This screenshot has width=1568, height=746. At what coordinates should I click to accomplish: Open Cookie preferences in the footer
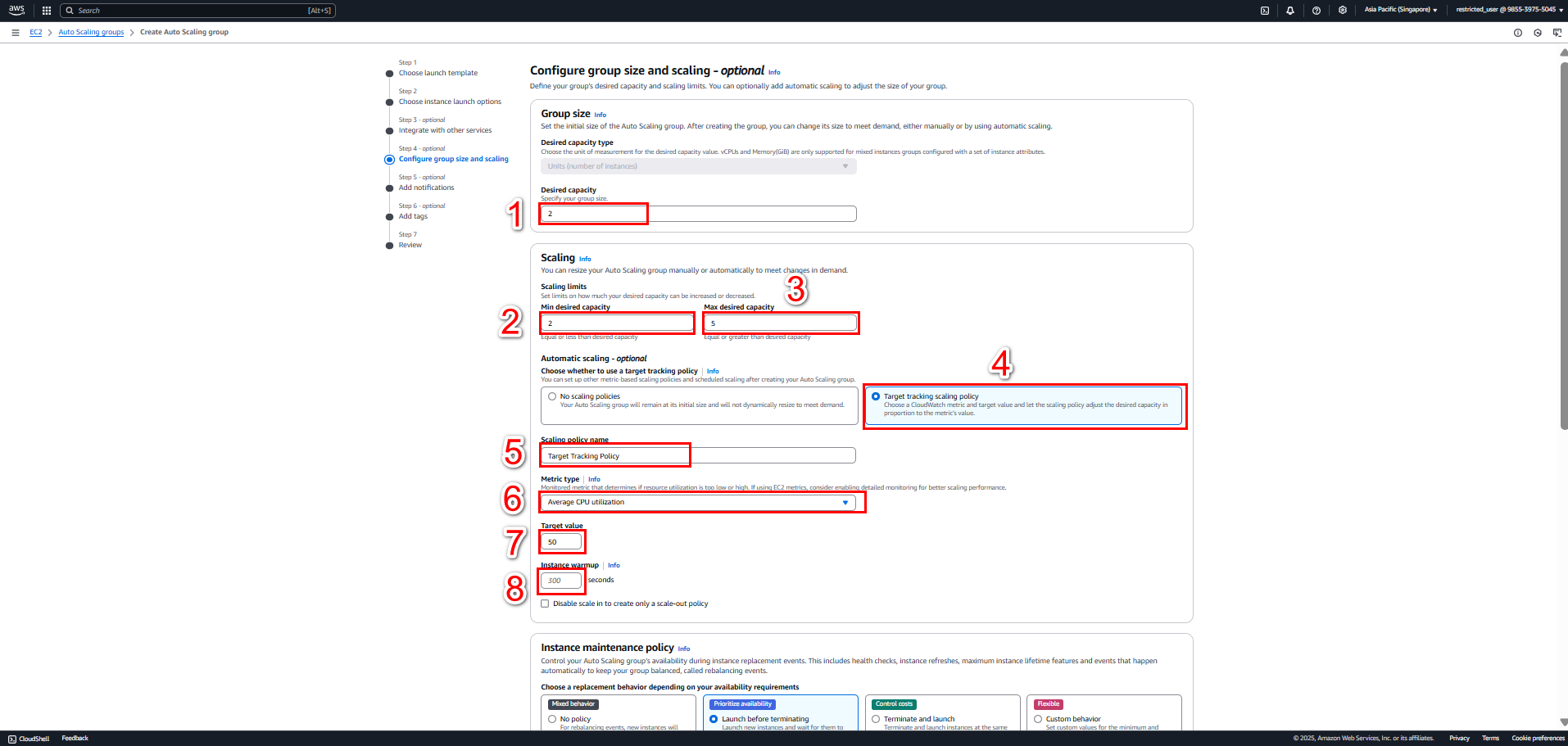tap(1538, 738)
